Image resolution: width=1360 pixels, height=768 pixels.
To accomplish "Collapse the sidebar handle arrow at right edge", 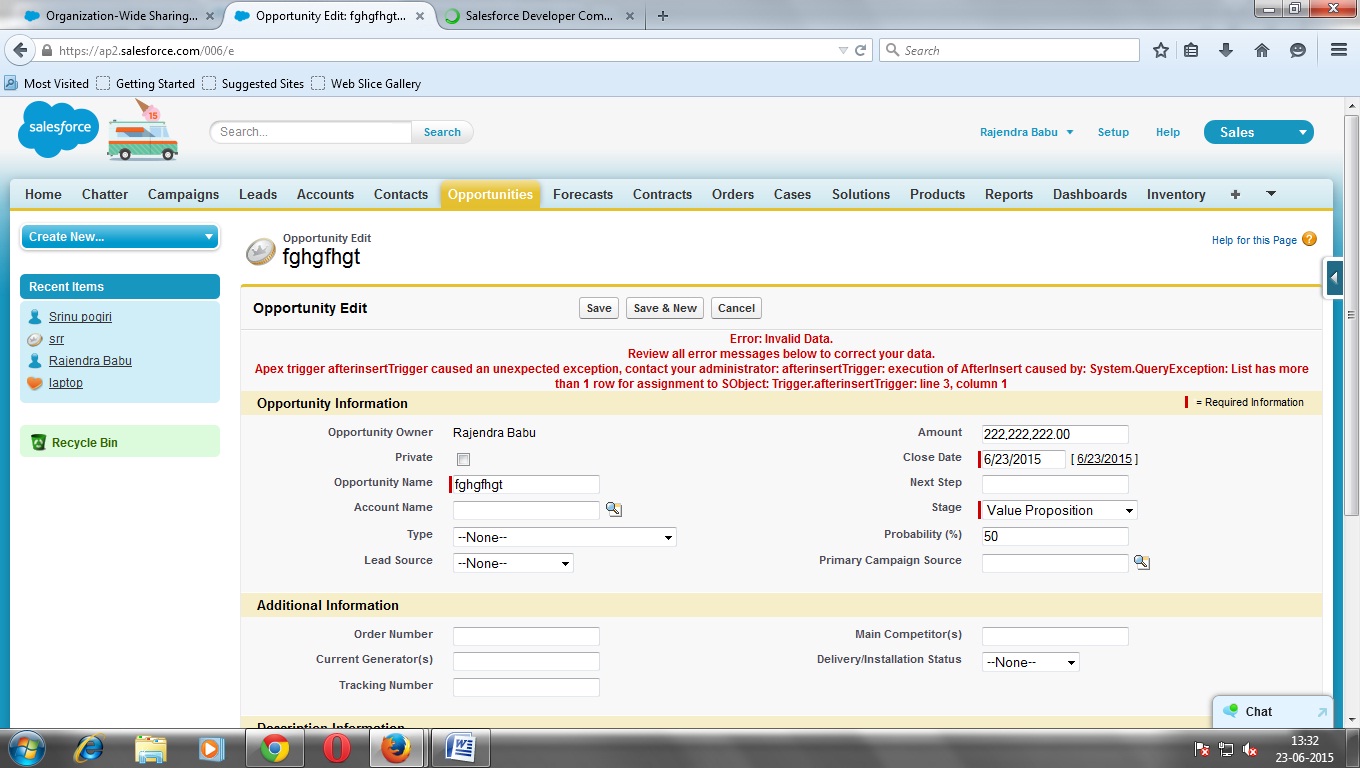I will (1334, 278).
